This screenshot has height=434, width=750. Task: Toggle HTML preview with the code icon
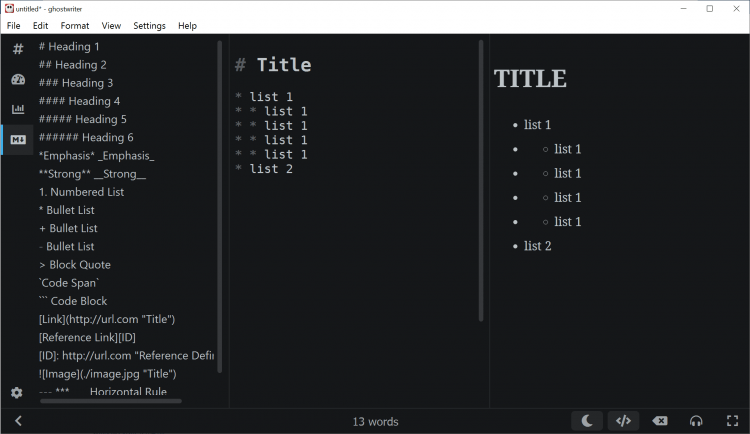pyautogui.click(x=623, y=421)
